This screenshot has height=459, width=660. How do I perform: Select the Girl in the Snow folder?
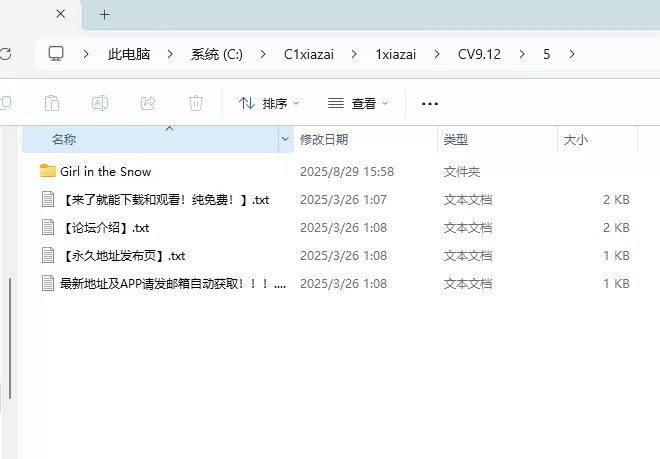tap(106, 171)
